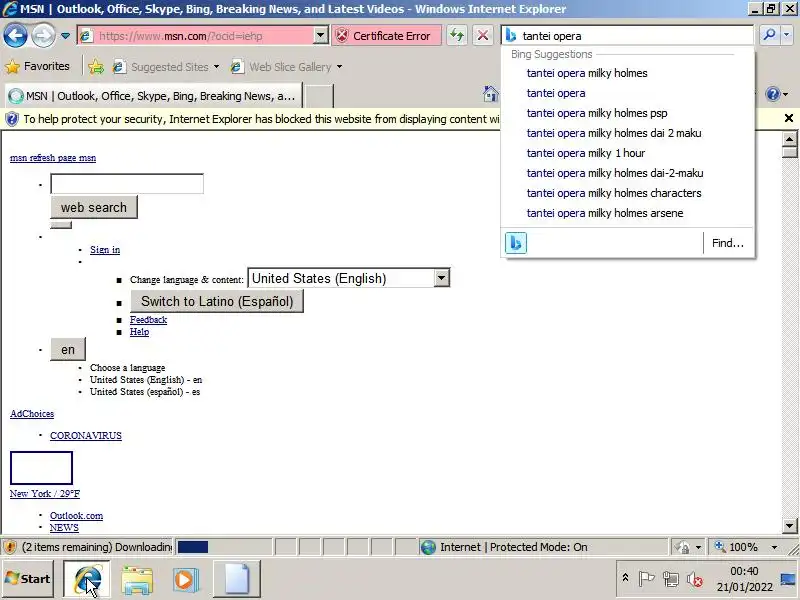The image size is (800, 600).
Task: Choose suggestion milky holmes arsene
Action: pos(605,213)
